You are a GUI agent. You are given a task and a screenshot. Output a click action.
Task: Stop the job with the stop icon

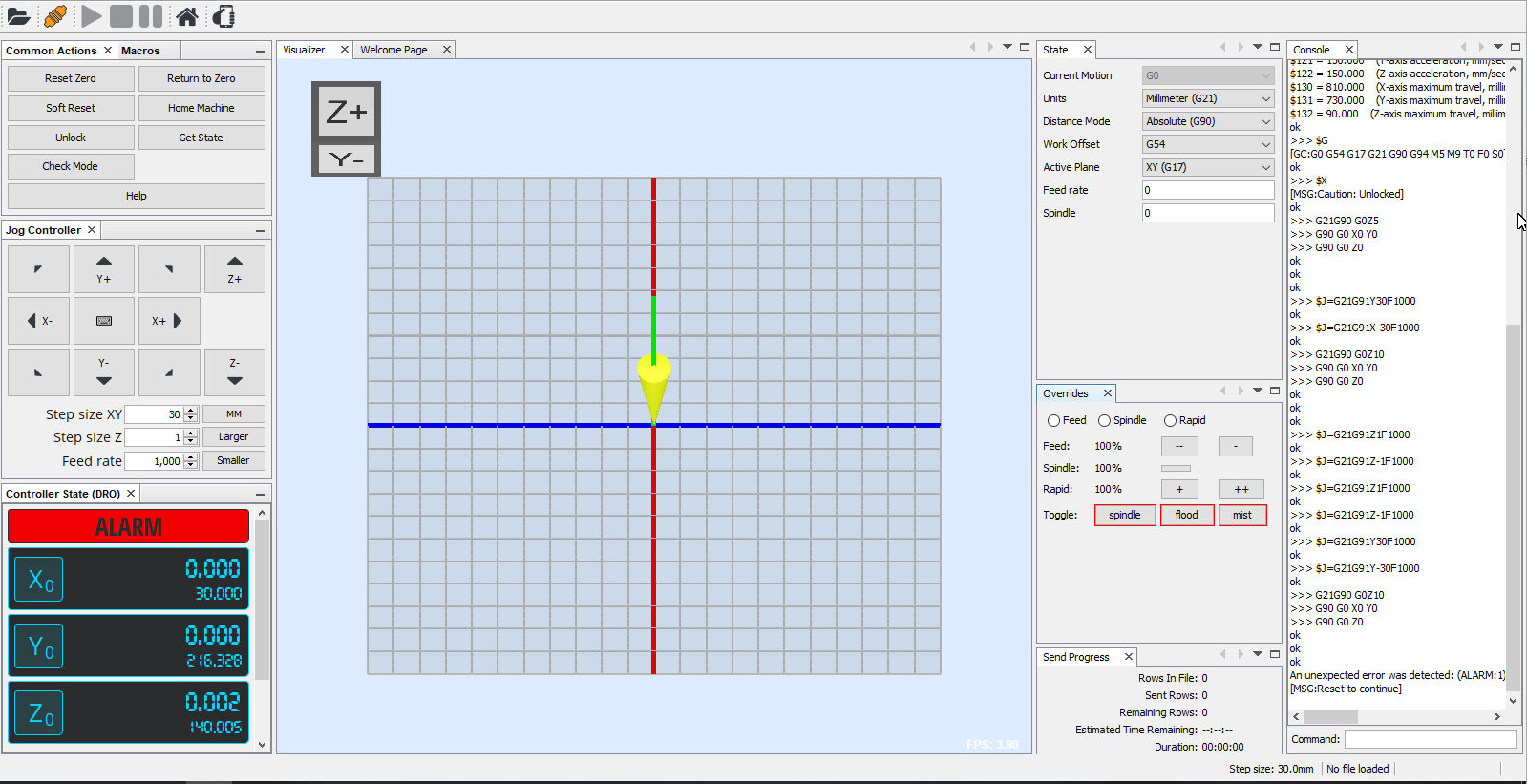tap(121, 16)
